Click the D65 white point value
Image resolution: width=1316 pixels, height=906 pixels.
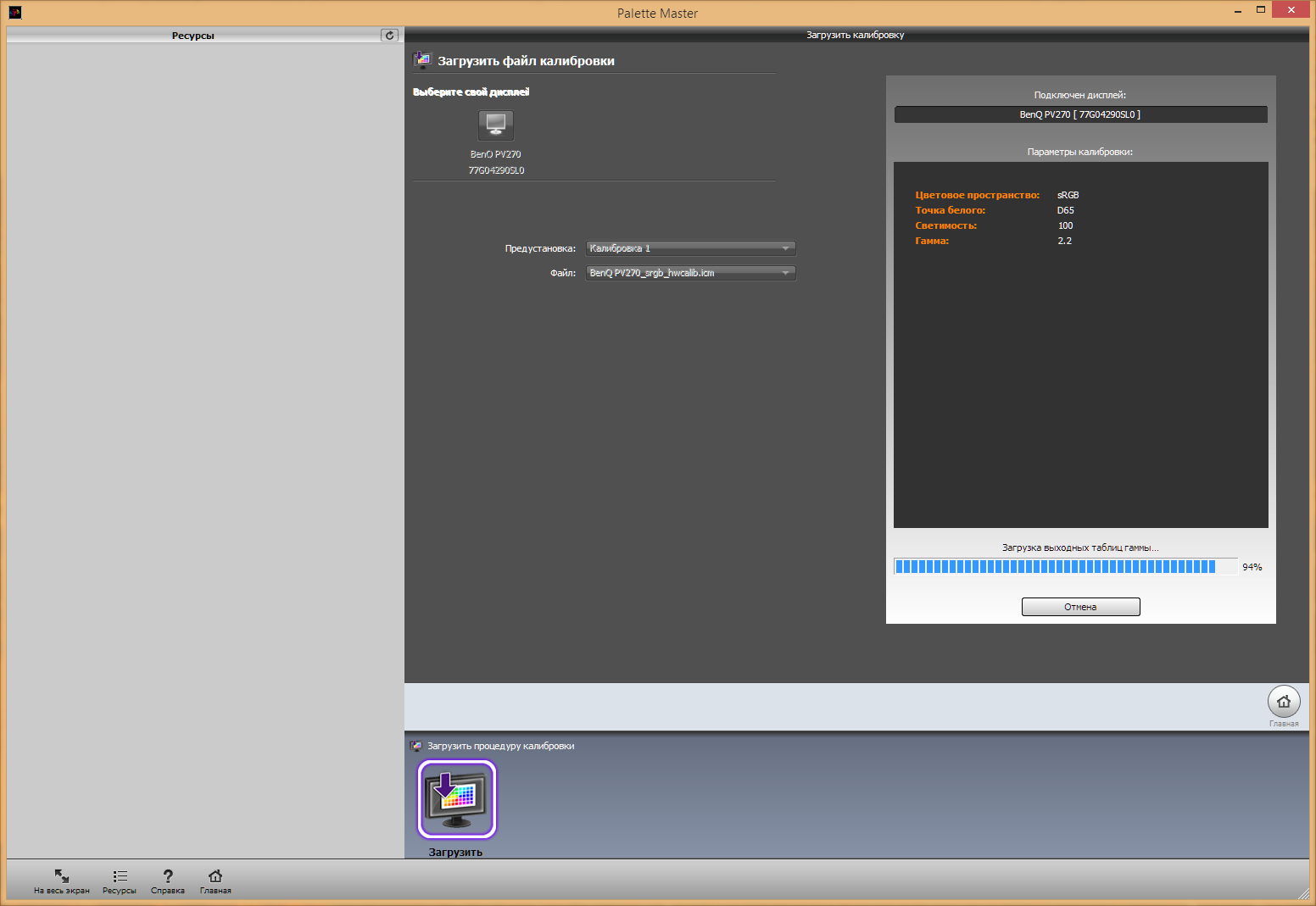tap(1065, 210)
